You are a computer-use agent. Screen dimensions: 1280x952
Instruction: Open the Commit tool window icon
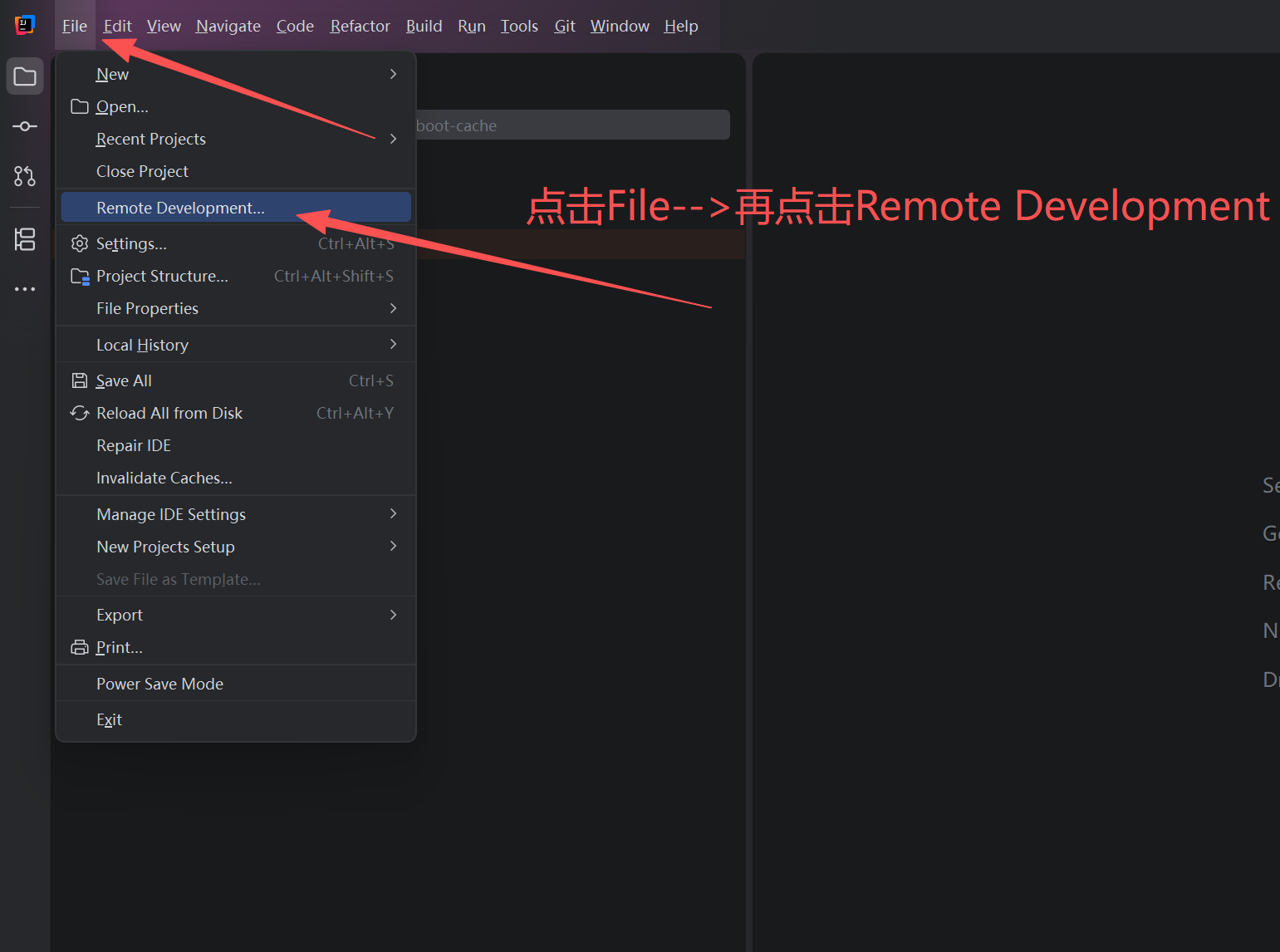[25, 126]
